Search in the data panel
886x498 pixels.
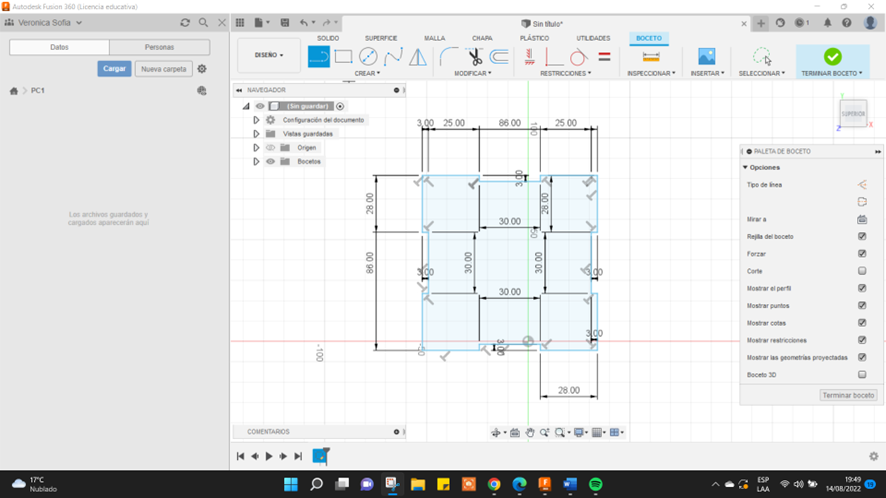pyautogui.click(x=203, y=23)
